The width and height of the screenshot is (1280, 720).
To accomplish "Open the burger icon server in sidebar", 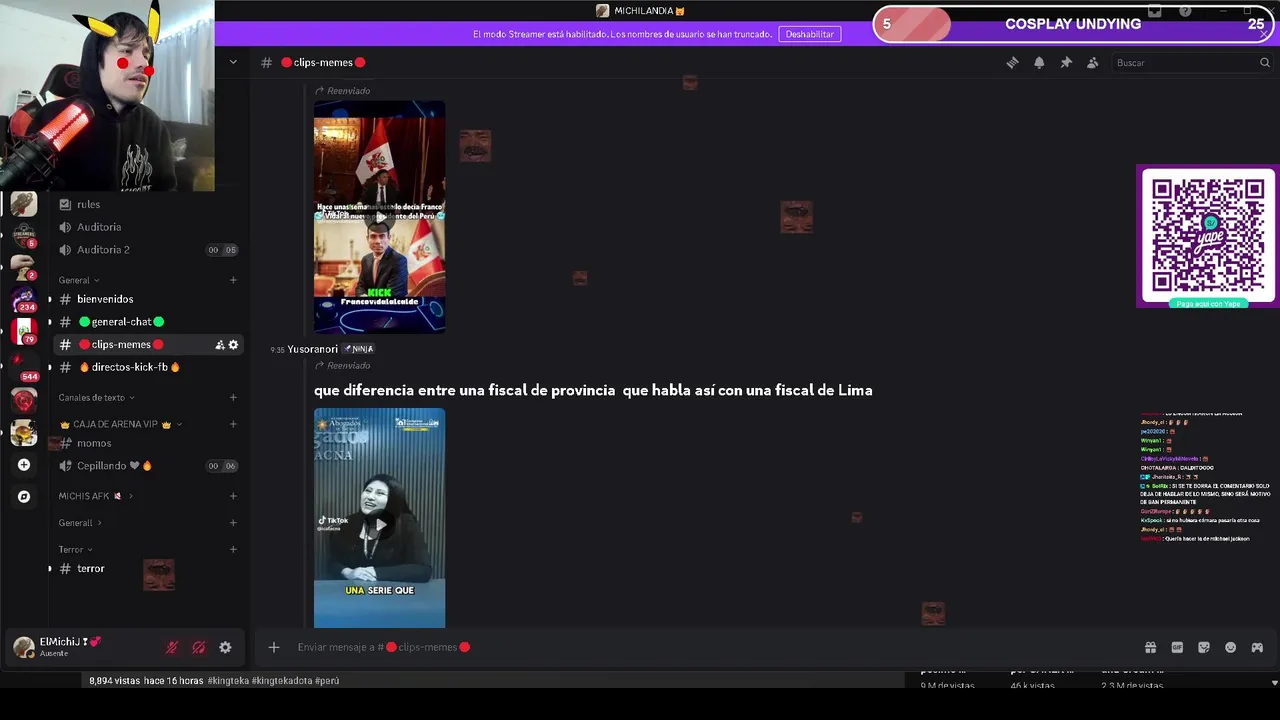I will (x=24, y=432).
